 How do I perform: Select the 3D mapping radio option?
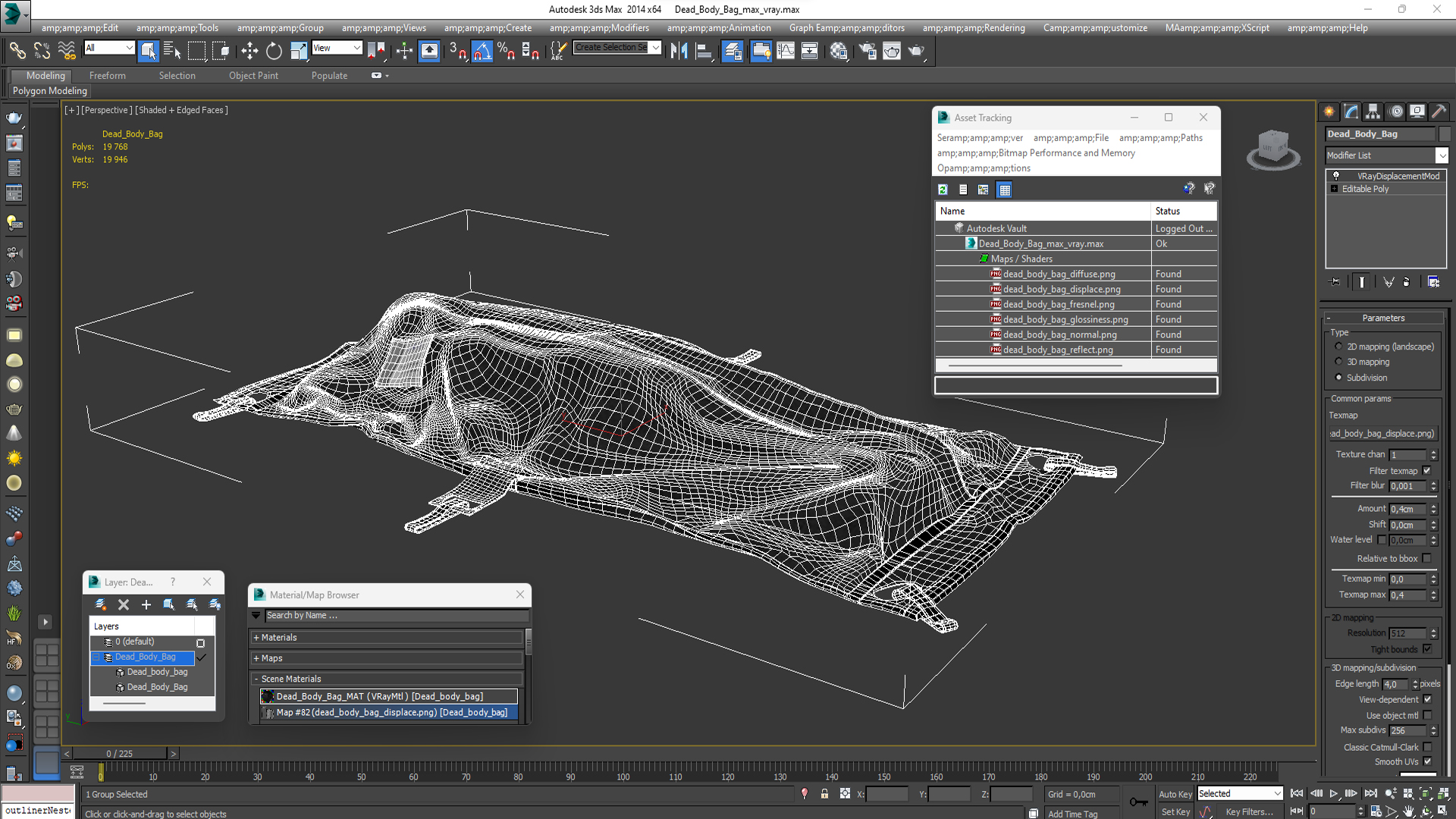(1338, 362)
